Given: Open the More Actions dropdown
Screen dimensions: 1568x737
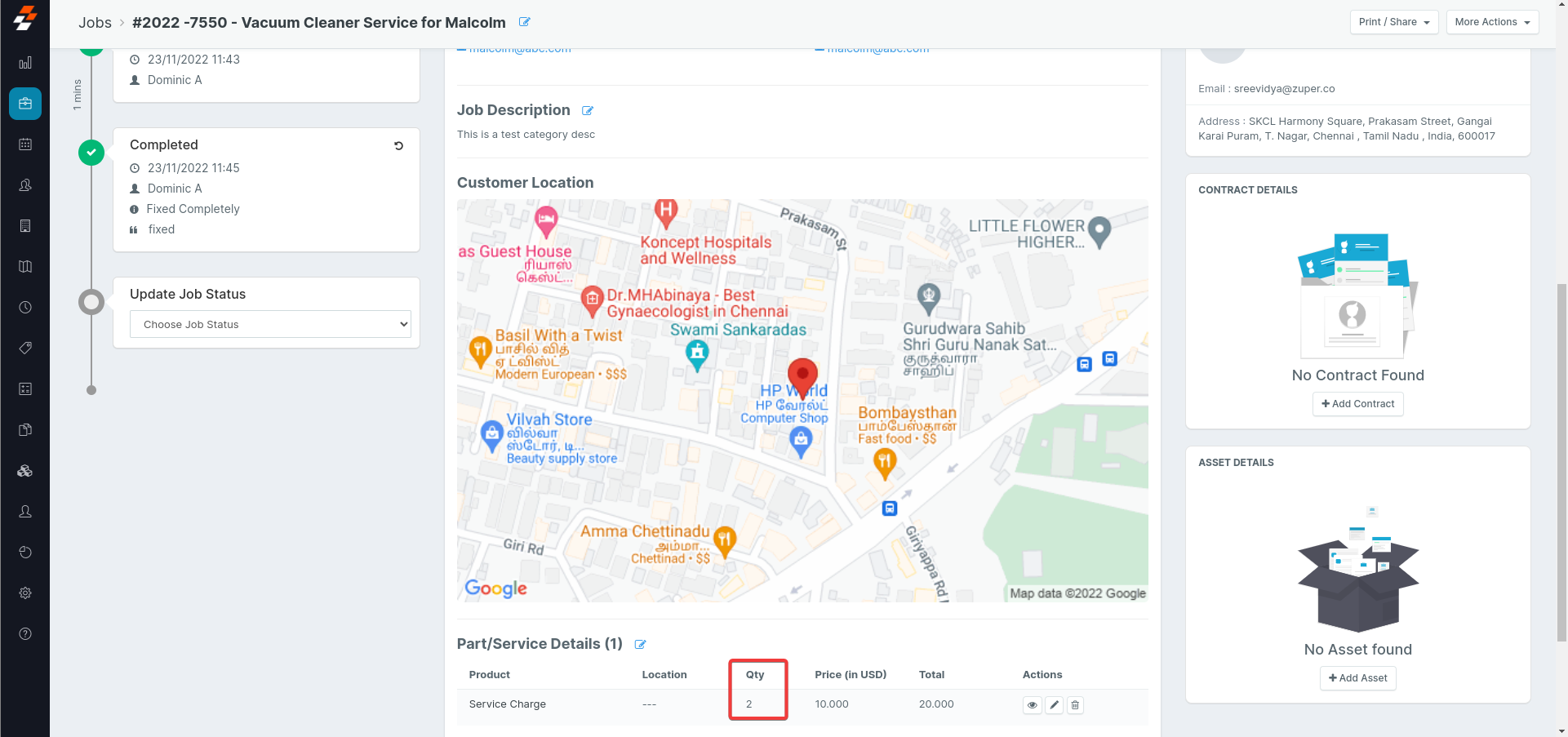Looking at the screenshot, I should (x=1492, y=22).
